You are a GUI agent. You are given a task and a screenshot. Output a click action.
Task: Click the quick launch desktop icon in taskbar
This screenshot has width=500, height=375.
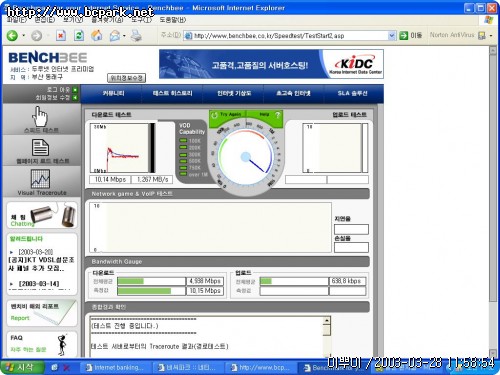coord(54,367)
